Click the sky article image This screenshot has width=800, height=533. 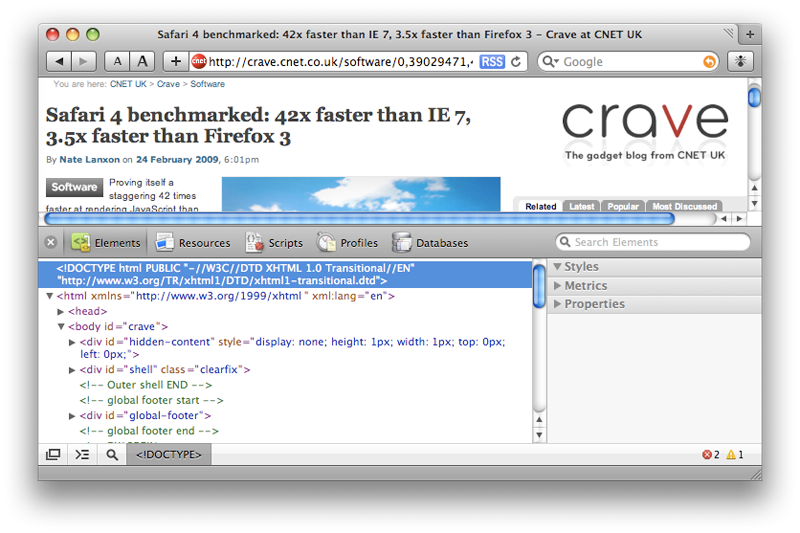pyautogui.click(x=361, y=194)
